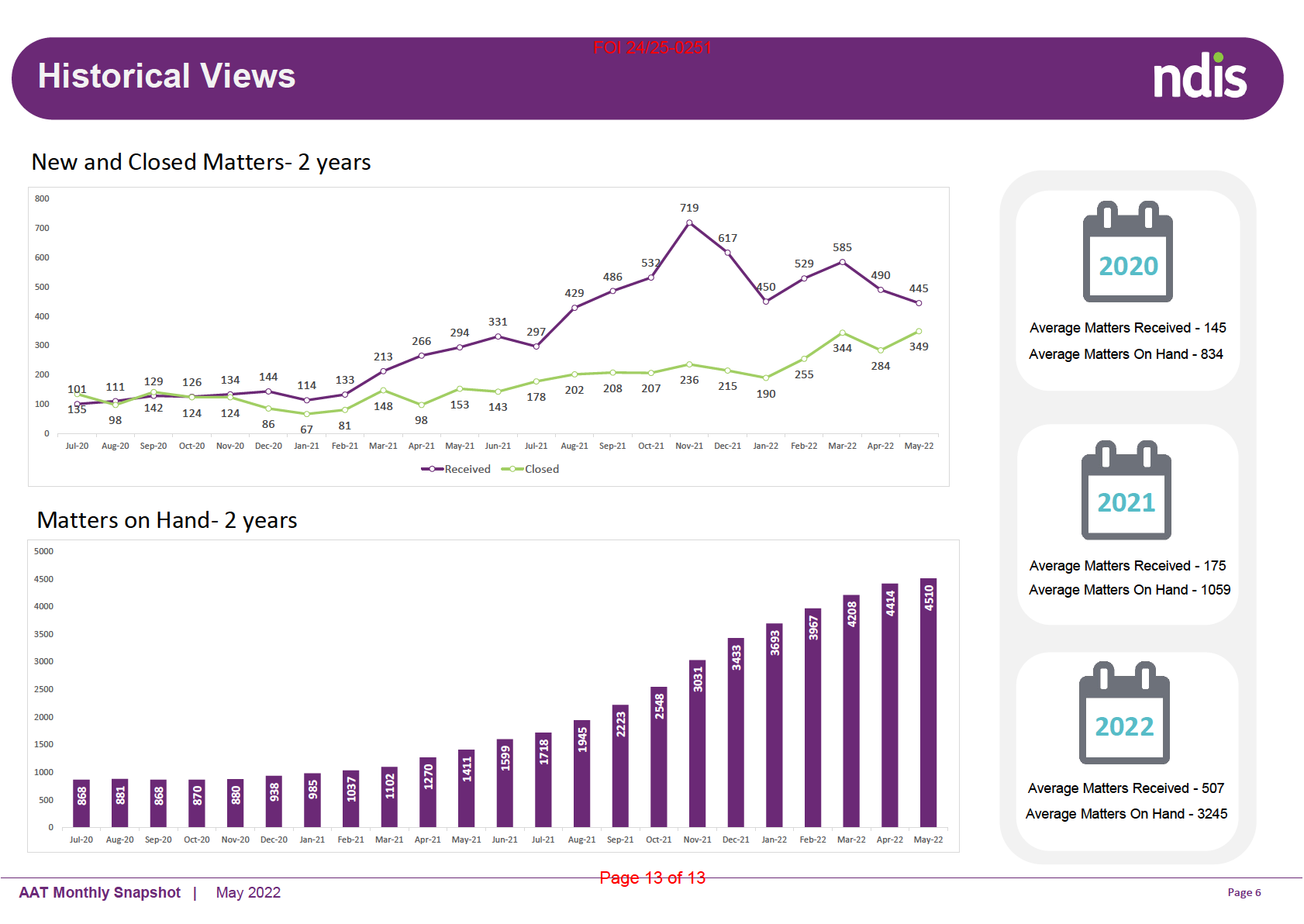Image resolution: width=1304 pixels, height=924 pixels.
Task: Select the Jul-20 bar labeled 868
Action: pos(81,803)
